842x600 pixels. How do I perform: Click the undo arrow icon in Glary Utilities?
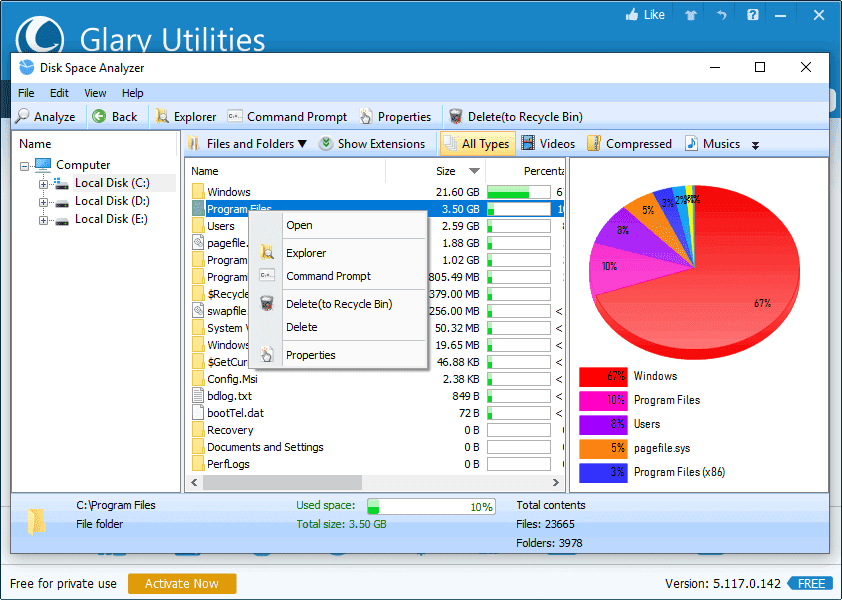click(x=721, y=15)
